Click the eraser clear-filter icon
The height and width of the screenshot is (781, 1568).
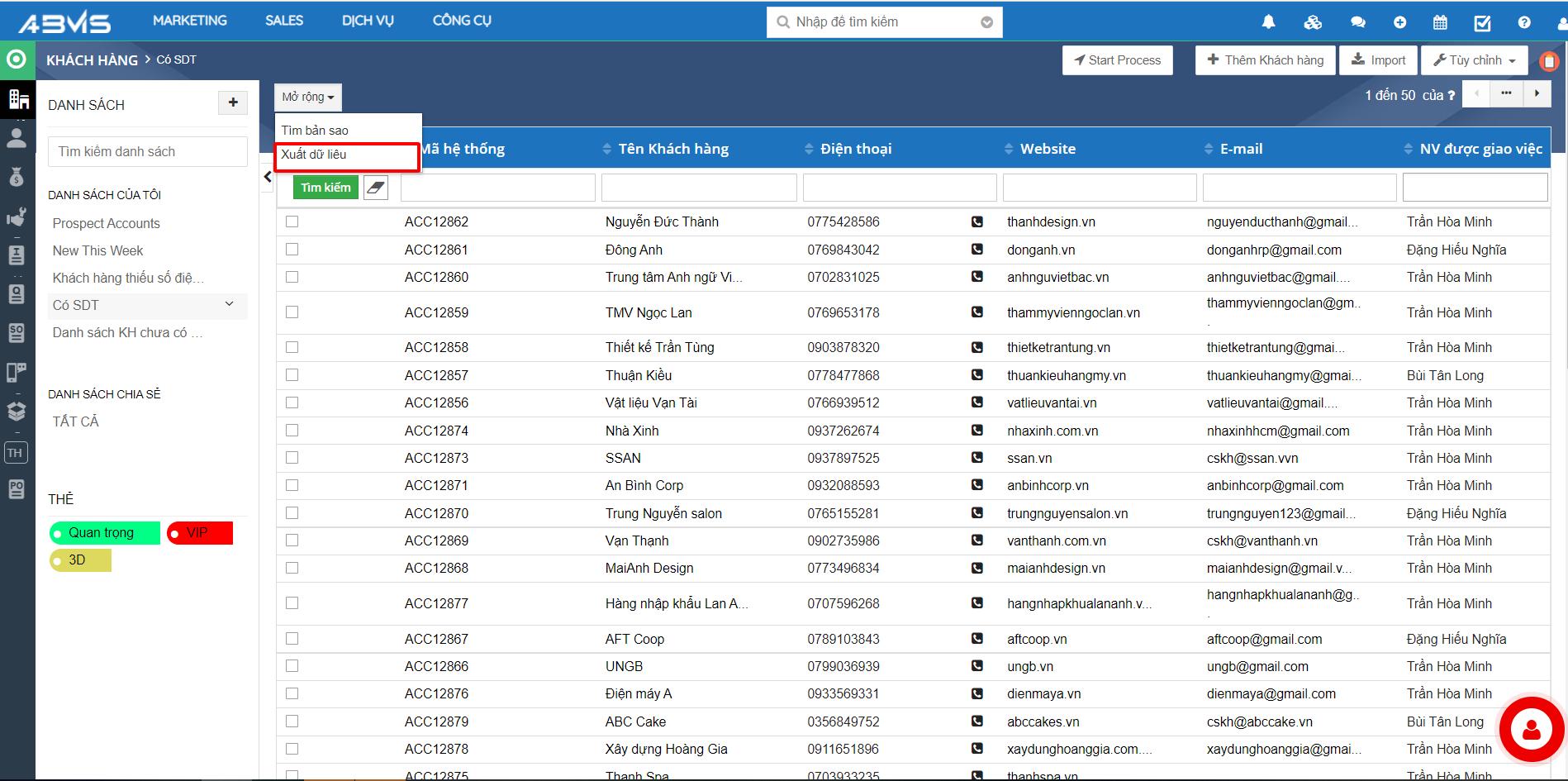376,188
